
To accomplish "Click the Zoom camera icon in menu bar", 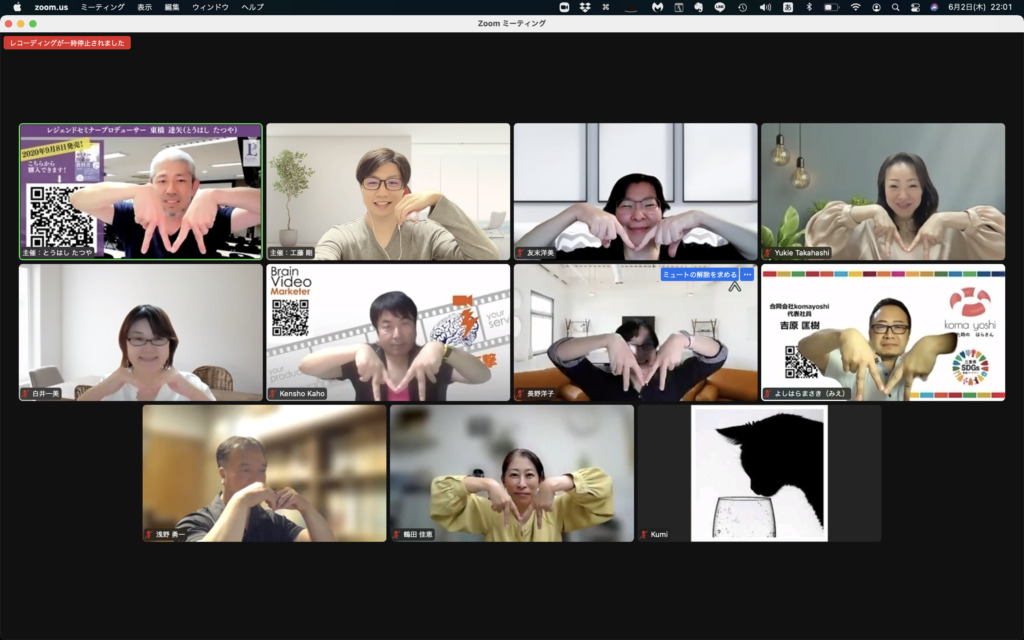I will tap(564, 7).
